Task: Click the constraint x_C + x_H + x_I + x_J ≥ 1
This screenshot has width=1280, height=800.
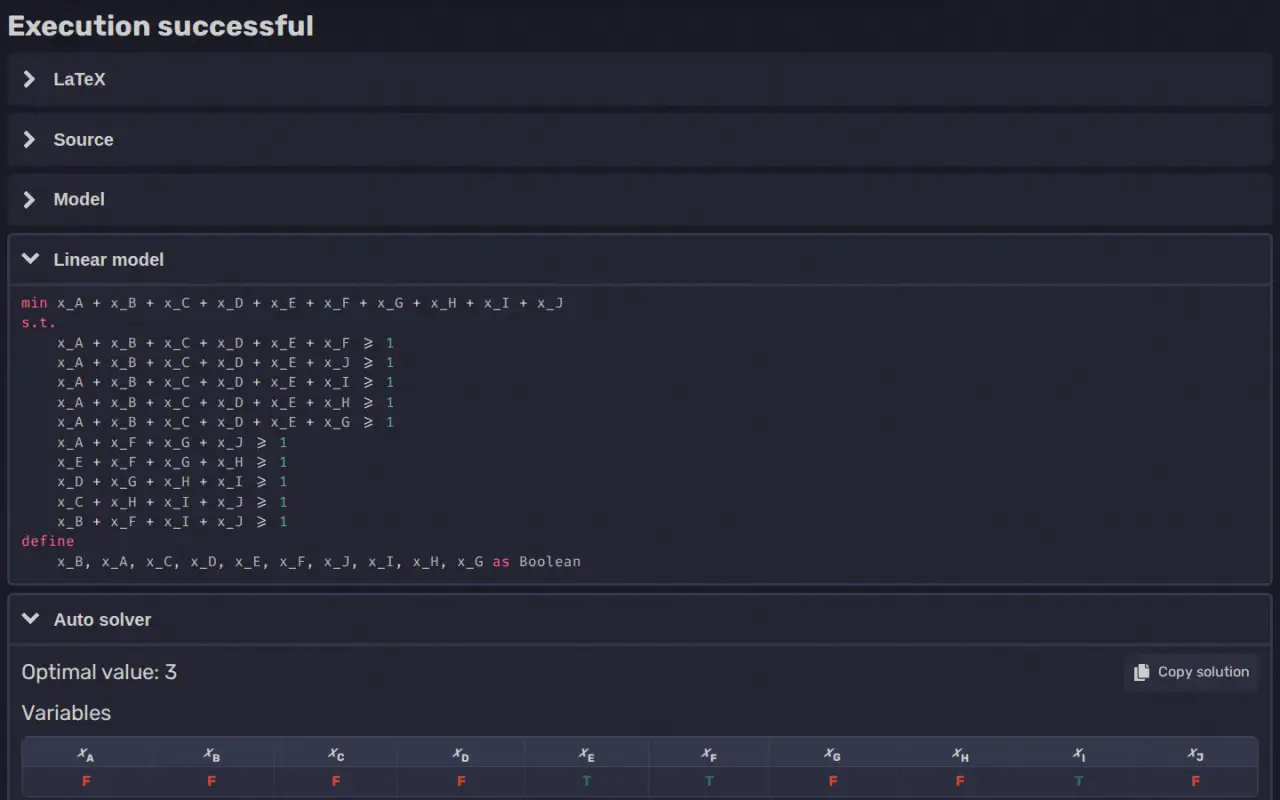Action: pyautogui.click(x=172, y=502)
